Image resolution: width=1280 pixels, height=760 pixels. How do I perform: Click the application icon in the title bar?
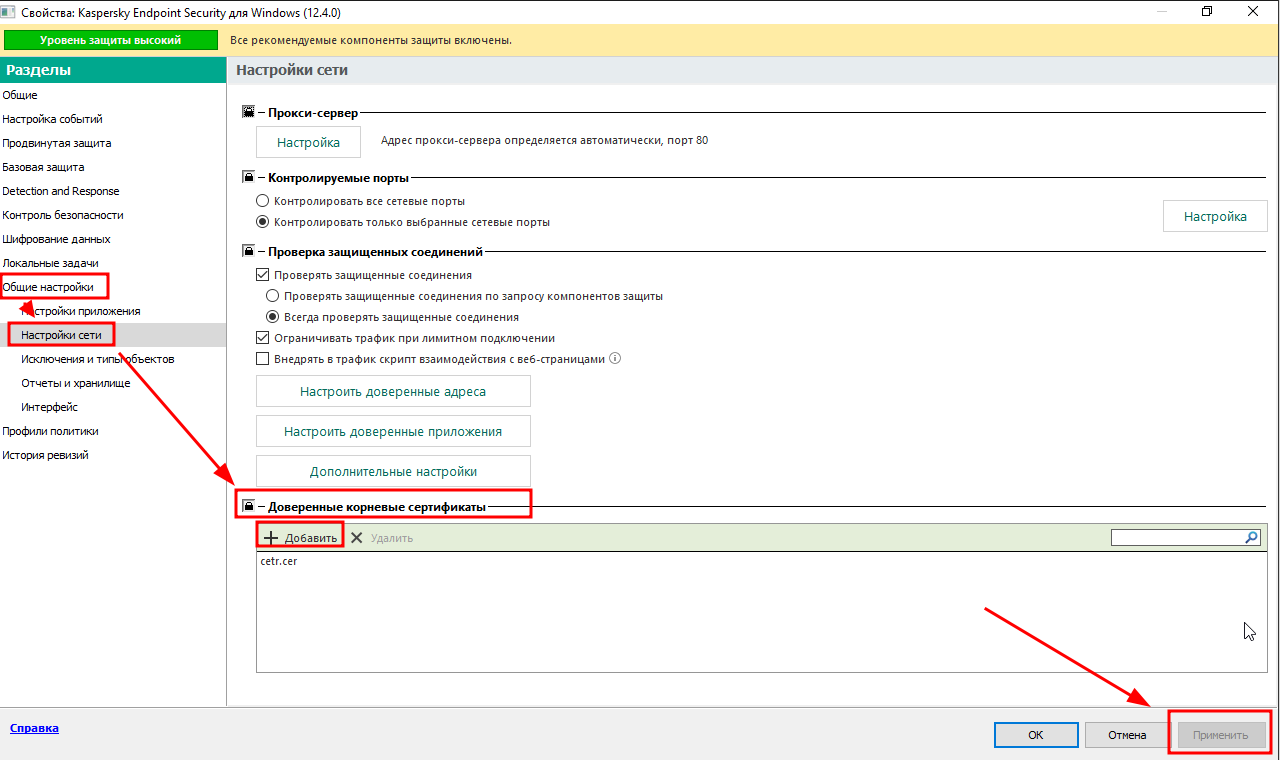point(7,11)
